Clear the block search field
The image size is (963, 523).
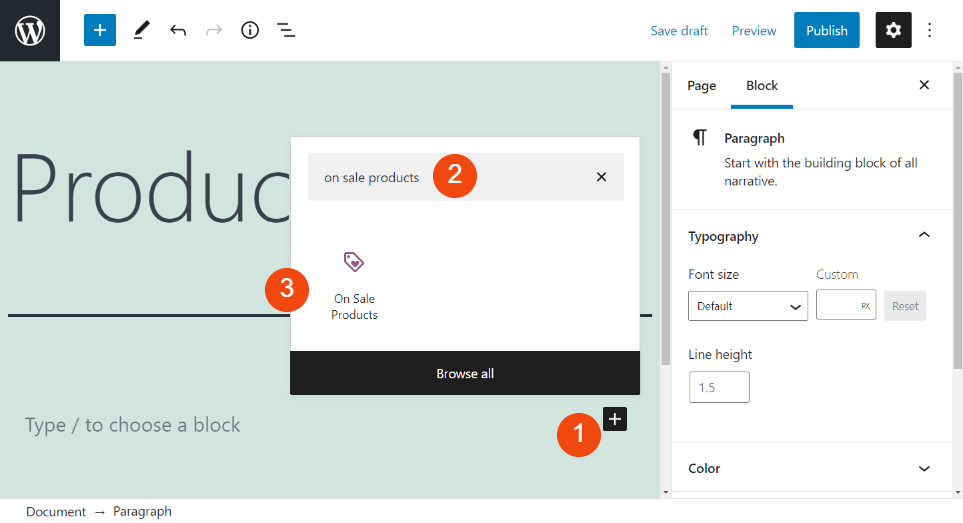tap(601, 177)
